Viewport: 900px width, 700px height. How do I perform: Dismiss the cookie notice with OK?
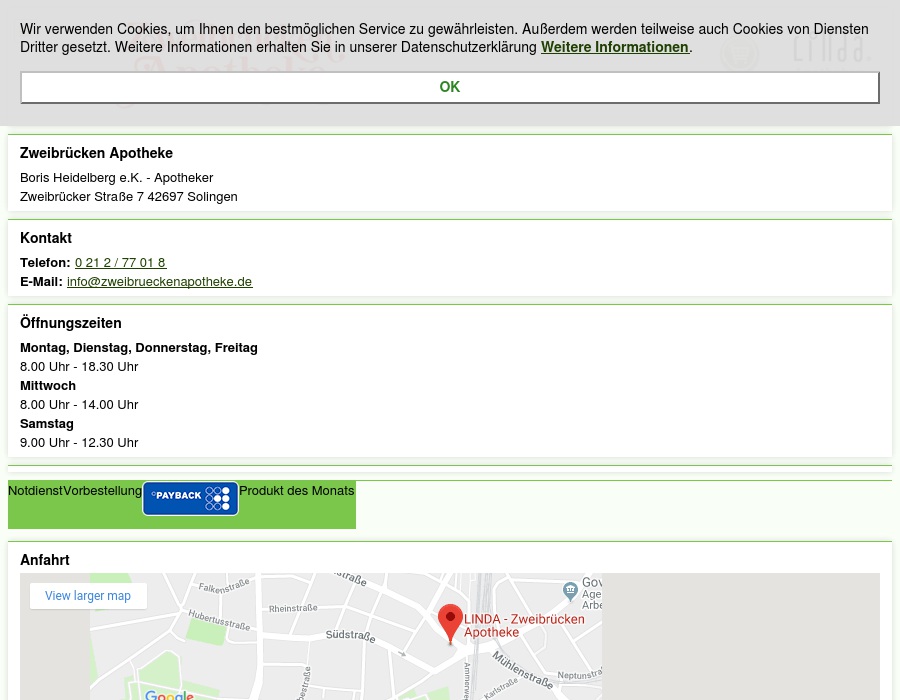click(449, 87)
